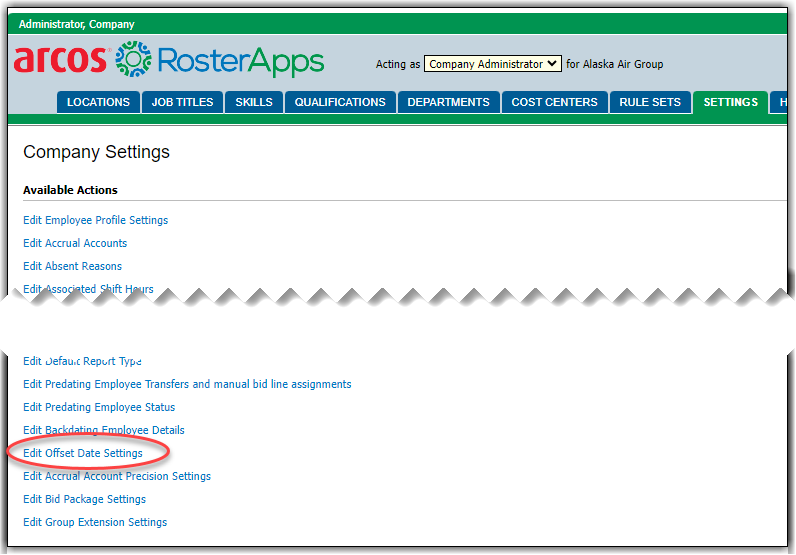
Task: Click Edit Offset Date Settings link
Action: pos(83,453)
